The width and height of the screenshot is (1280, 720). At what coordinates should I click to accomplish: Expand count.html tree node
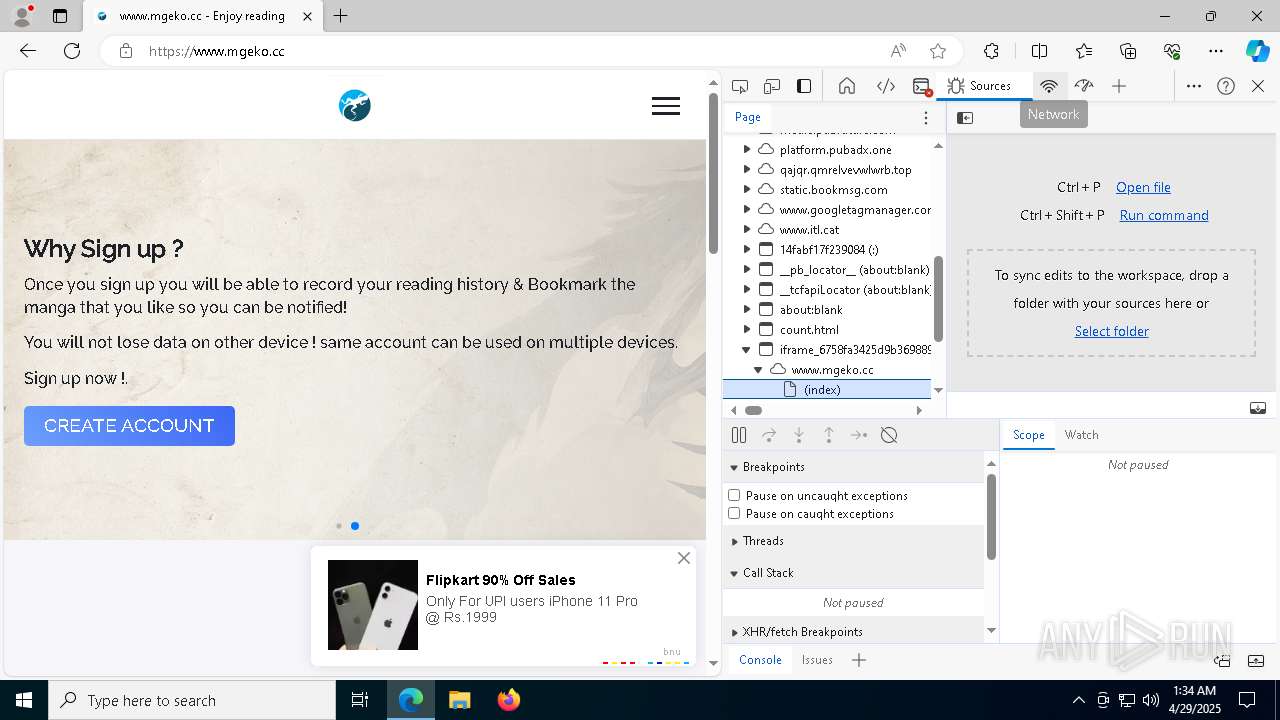click(x=747, y=329)
